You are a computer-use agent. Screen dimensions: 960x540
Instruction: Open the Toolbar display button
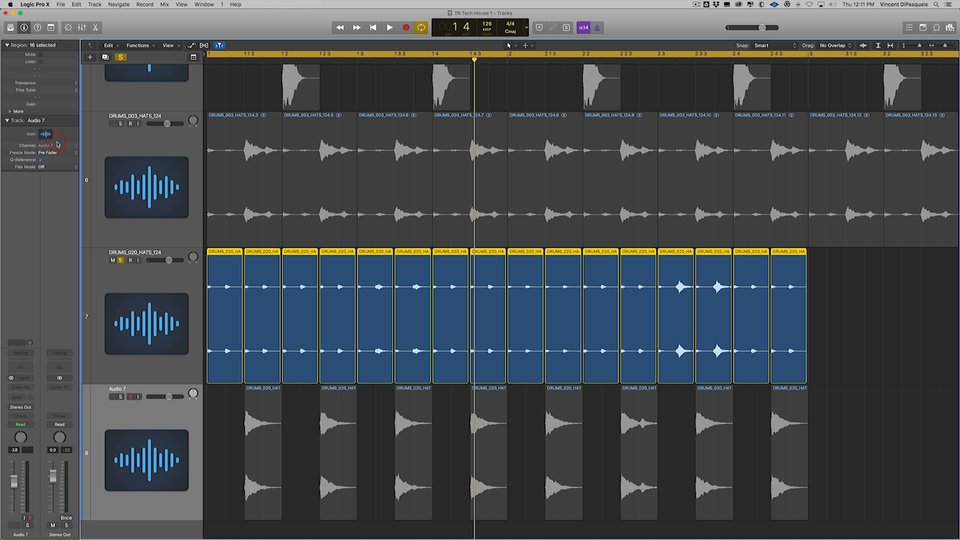point(51,28)
